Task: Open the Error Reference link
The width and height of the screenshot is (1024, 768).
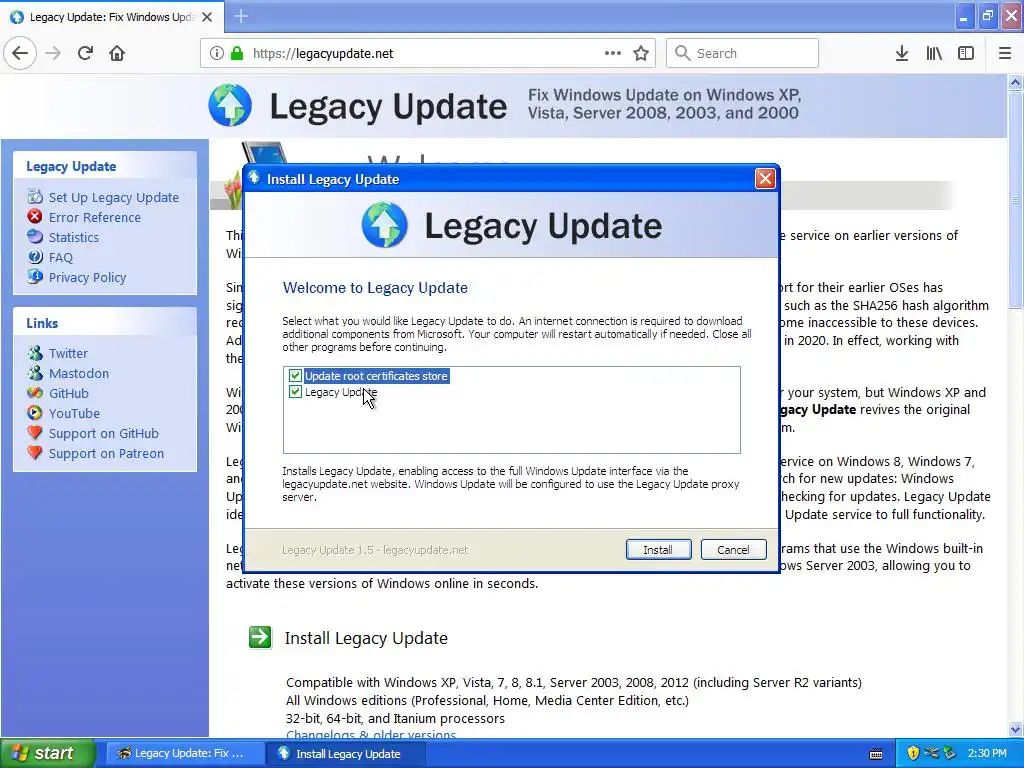Action: pos(95,217)
